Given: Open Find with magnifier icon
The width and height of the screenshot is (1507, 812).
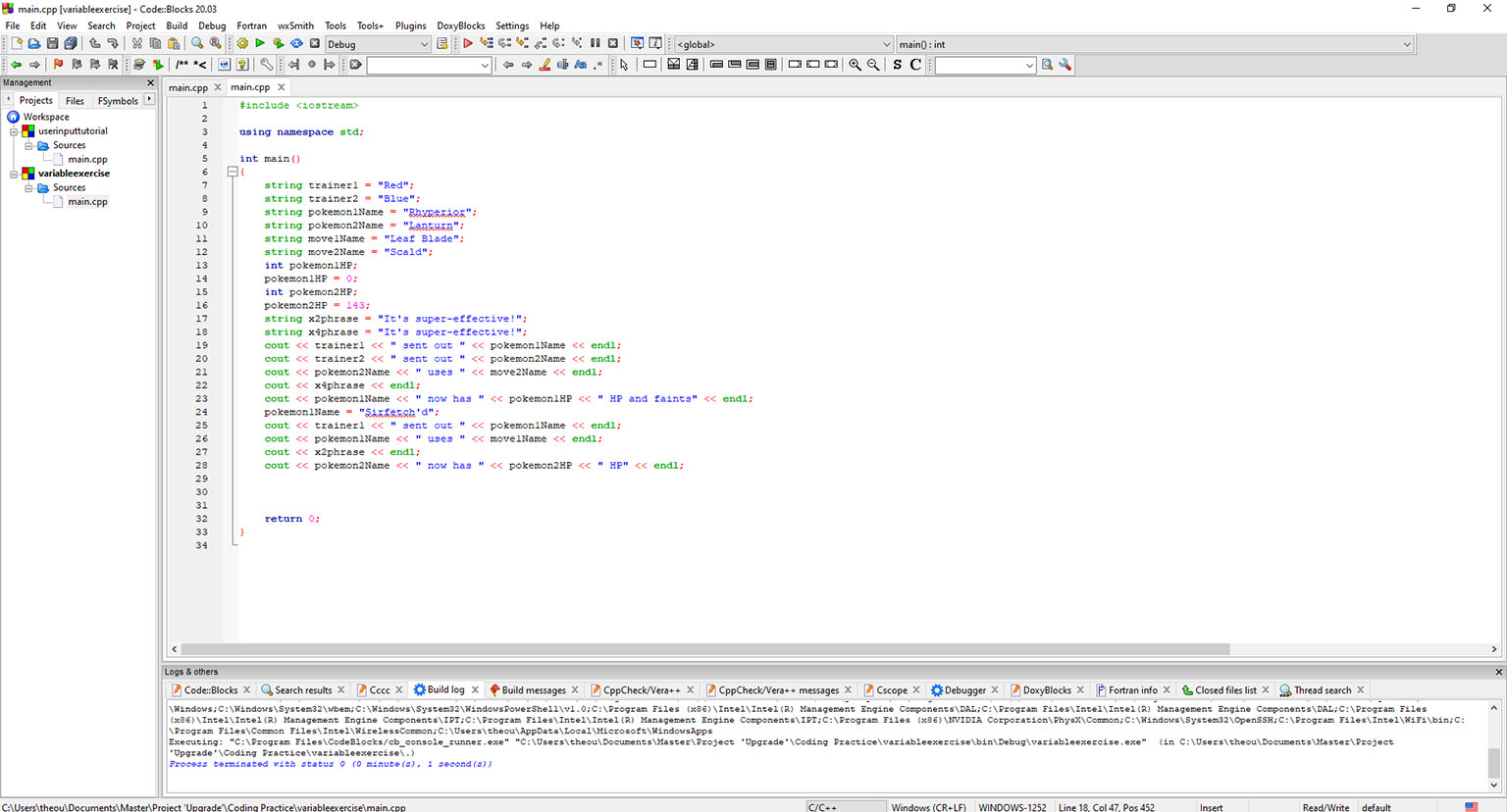Looking at the screenshot, I should coord(197,44).
